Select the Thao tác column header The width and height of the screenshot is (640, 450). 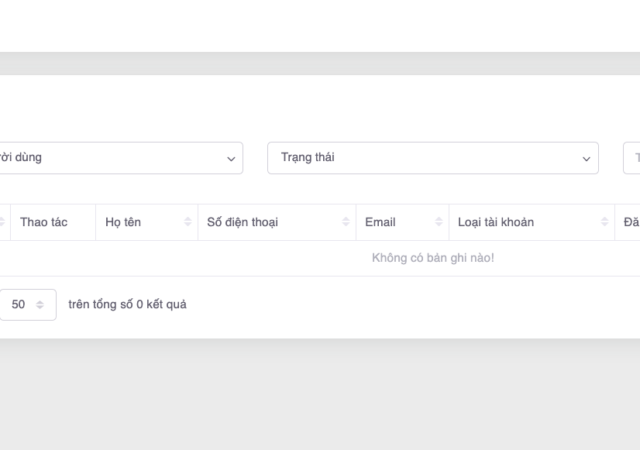(44, 222)
